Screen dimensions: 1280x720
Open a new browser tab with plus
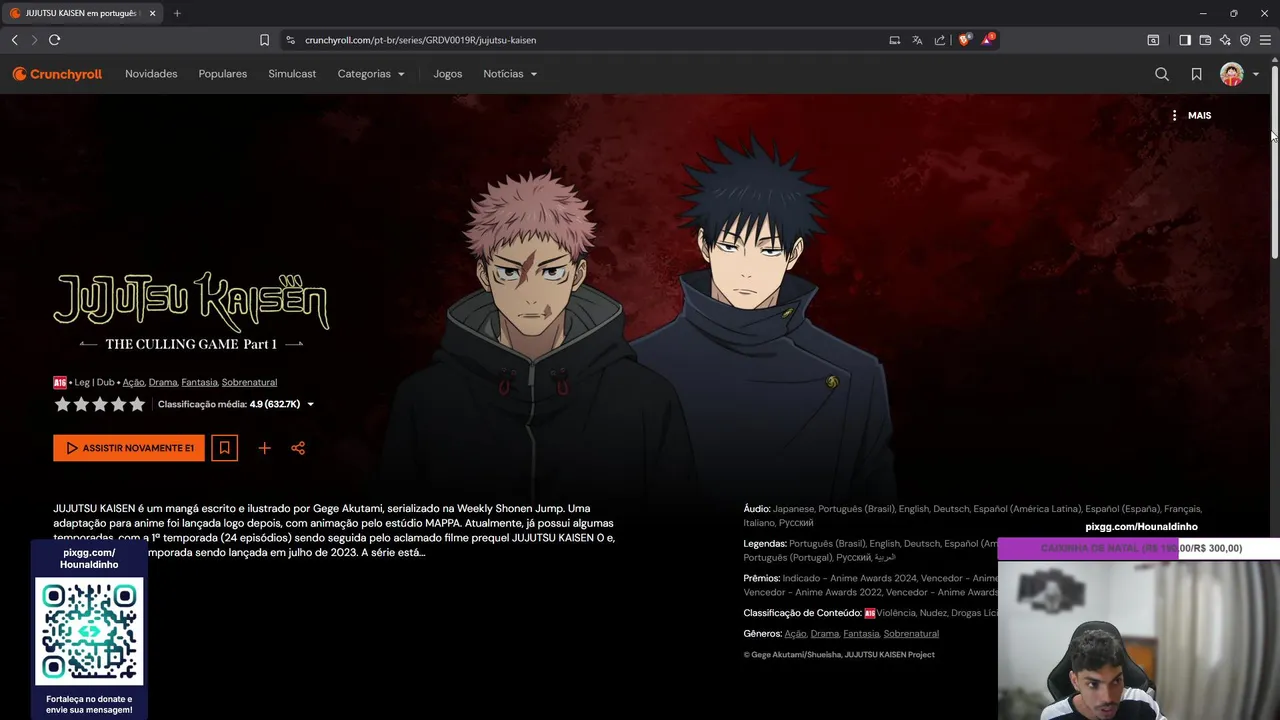(177, 13)
